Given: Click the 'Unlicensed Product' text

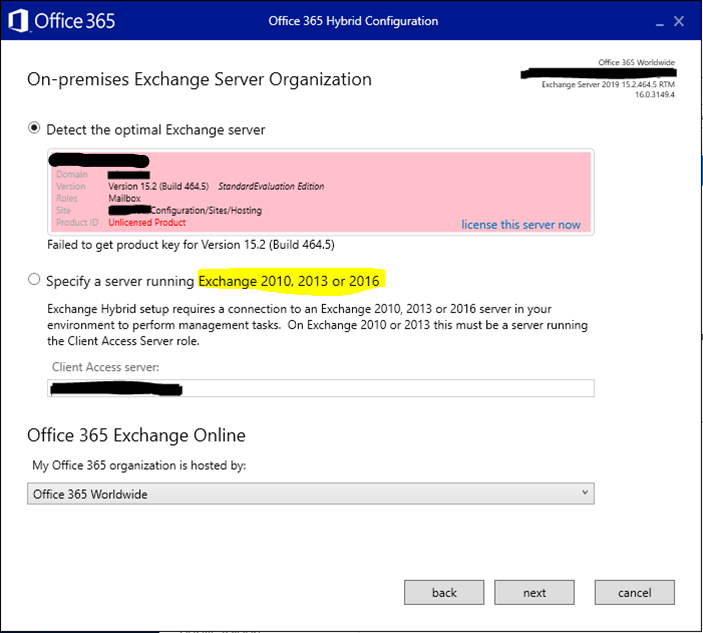Looking at the screenshot, I should (x=147, y=222).
